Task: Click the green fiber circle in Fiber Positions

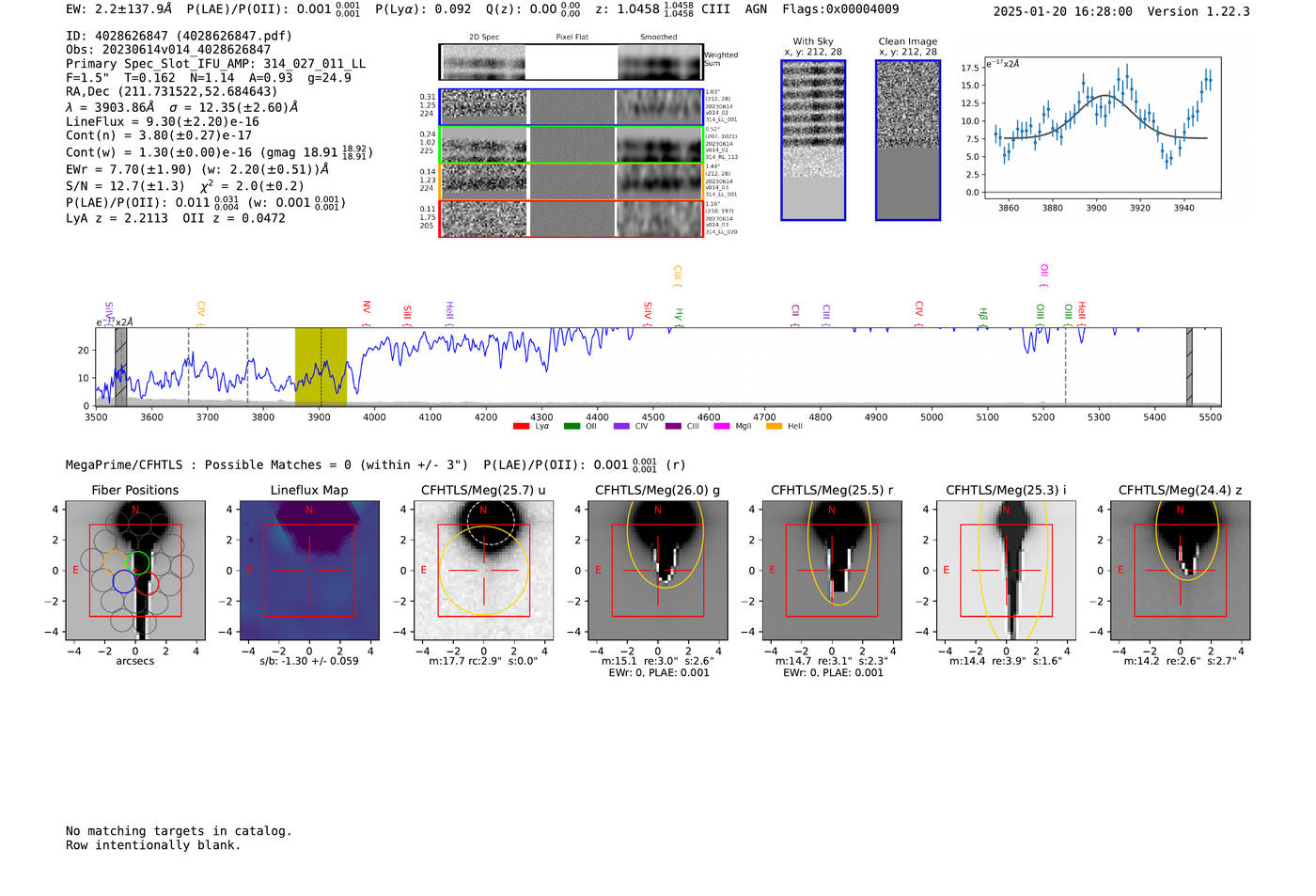Action: tap(138, 562)
